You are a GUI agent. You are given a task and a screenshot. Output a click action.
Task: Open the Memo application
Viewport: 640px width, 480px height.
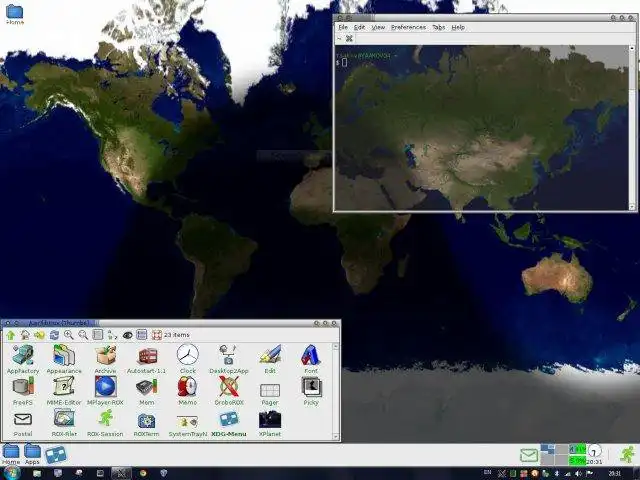coord(188,391)
